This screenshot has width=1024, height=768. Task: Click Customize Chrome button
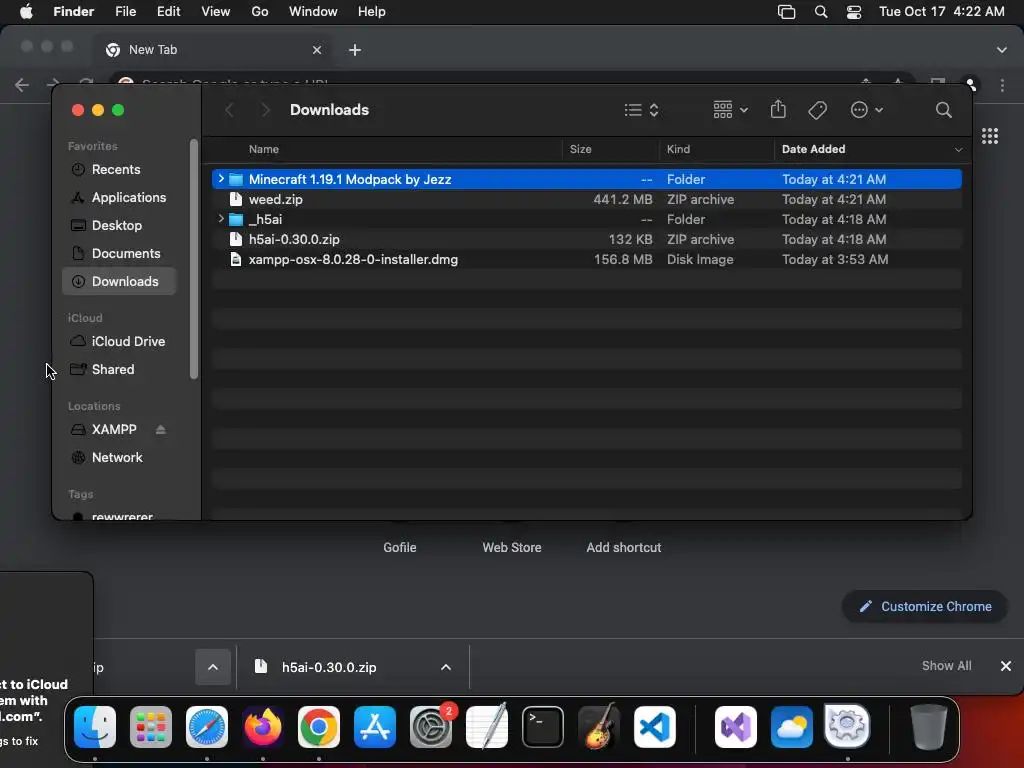point(925,607)
